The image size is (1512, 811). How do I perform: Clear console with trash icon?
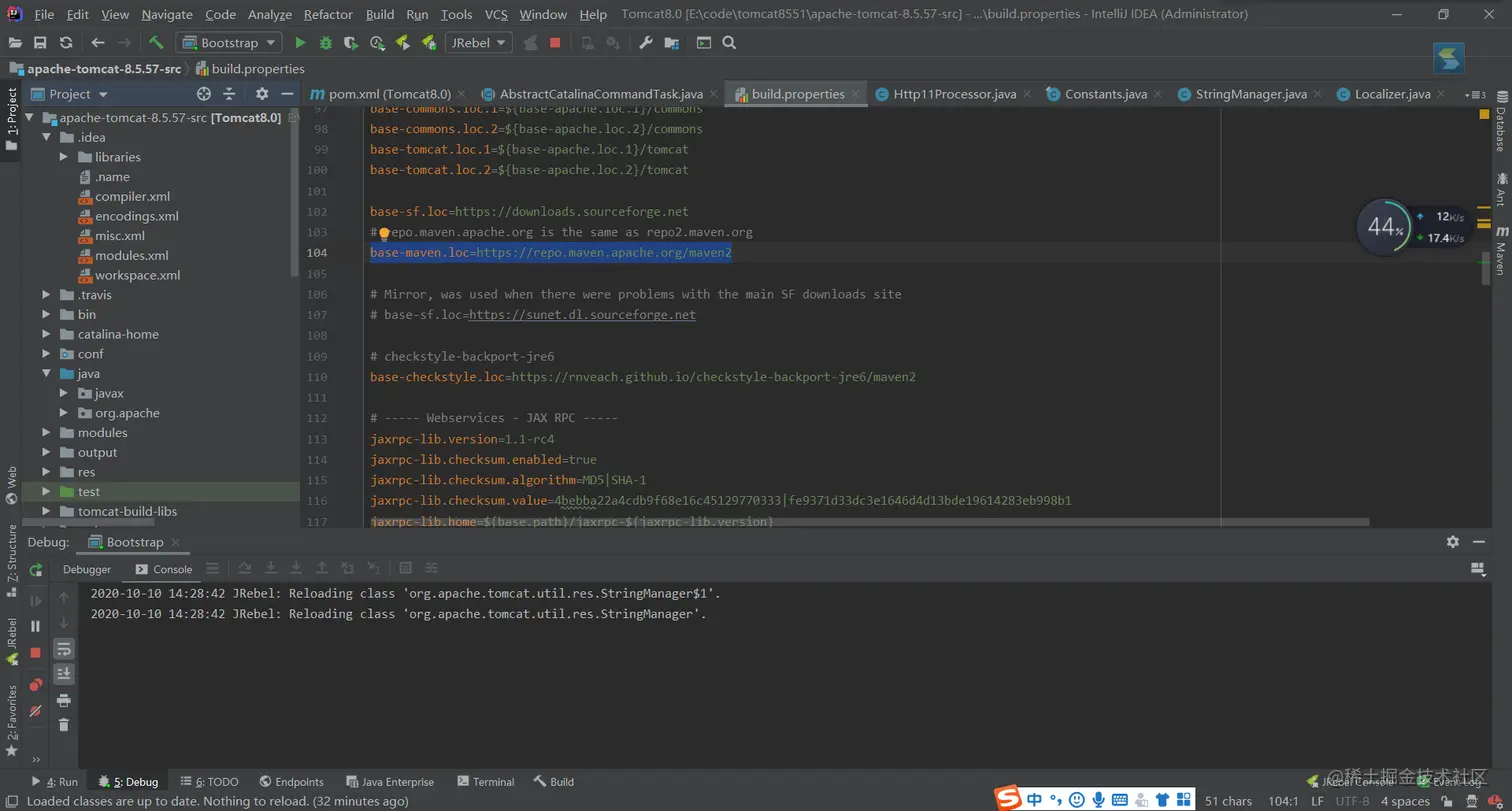coord(64,725)
